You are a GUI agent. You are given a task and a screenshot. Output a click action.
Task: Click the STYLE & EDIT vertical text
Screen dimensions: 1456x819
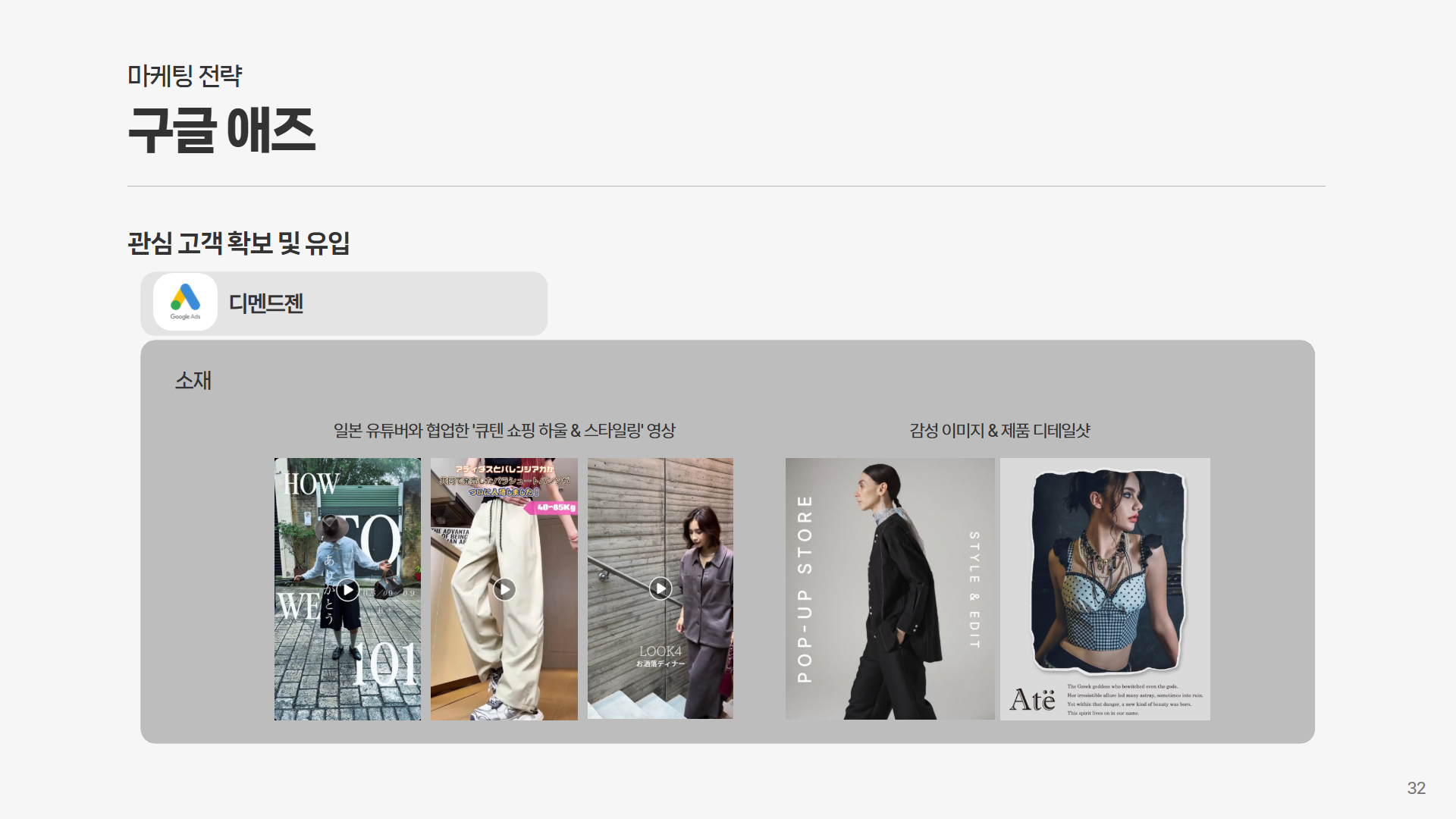(x=974, y=589)
